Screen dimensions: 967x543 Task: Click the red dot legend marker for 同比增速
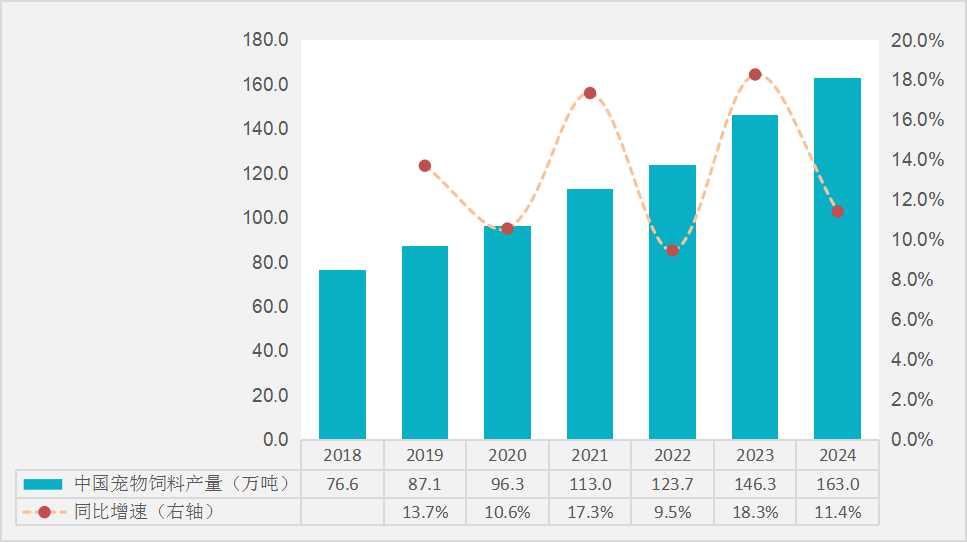click(43, 512)
